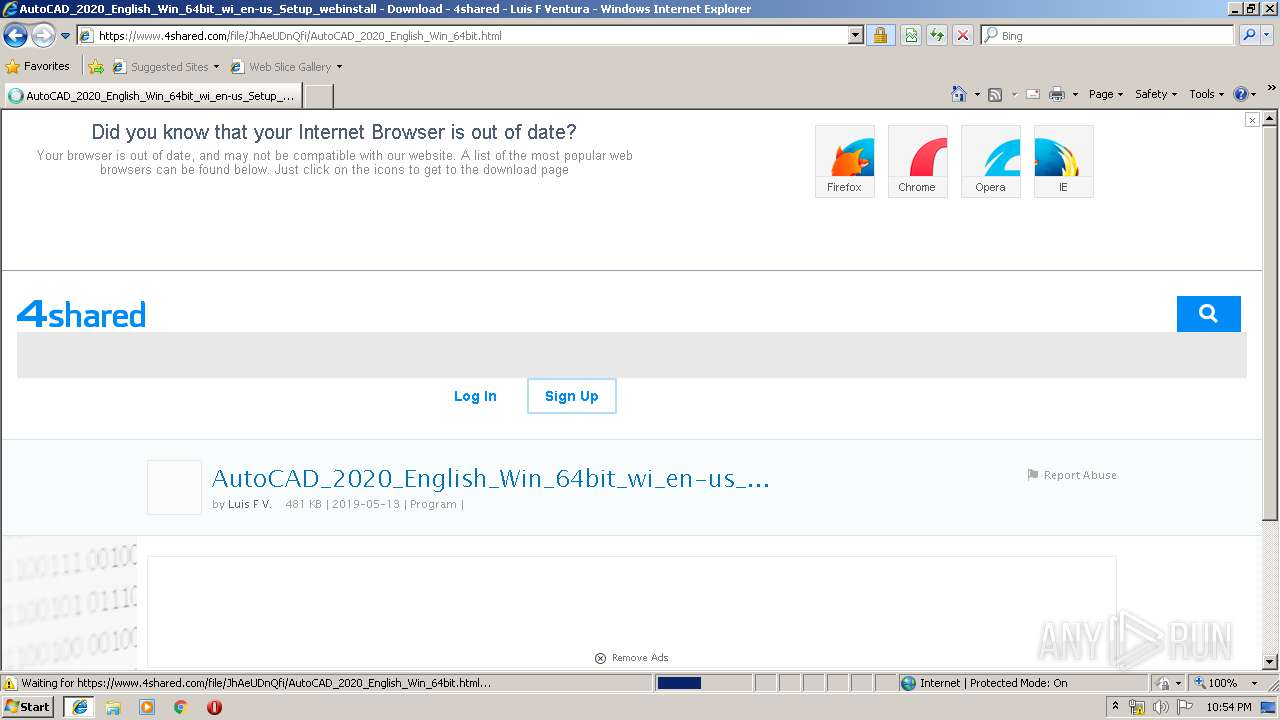Screen dimensions: 1280x720
Task: Show more command bar items chevron
Action: [1272, 89]
